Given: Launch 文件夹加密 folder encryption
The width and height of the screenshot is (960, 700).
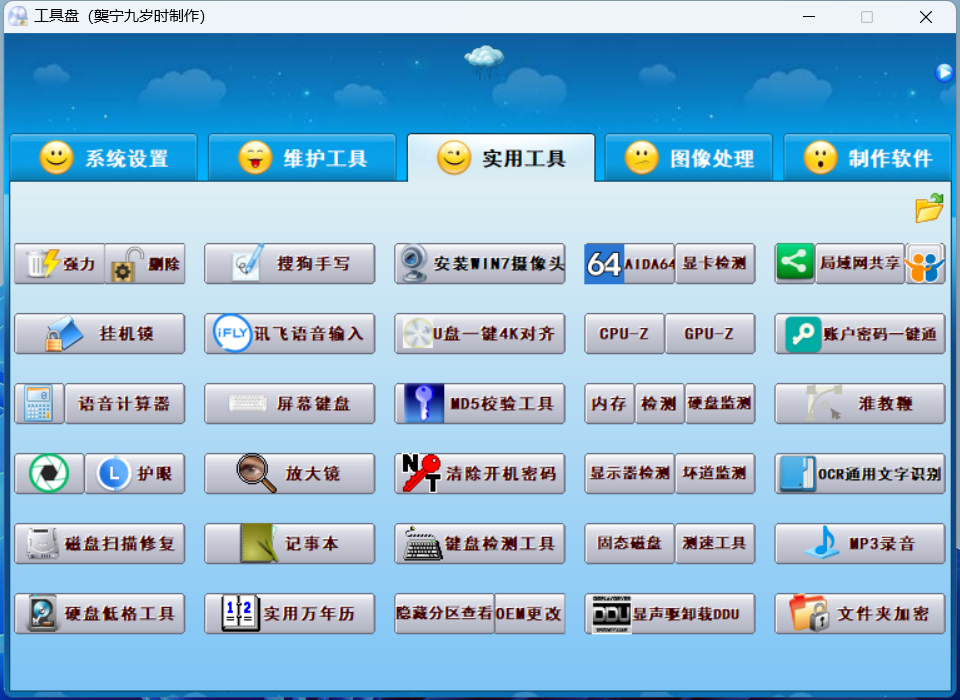Looking at the screenshot, I should pyautogui.click(x=860, y=614).
